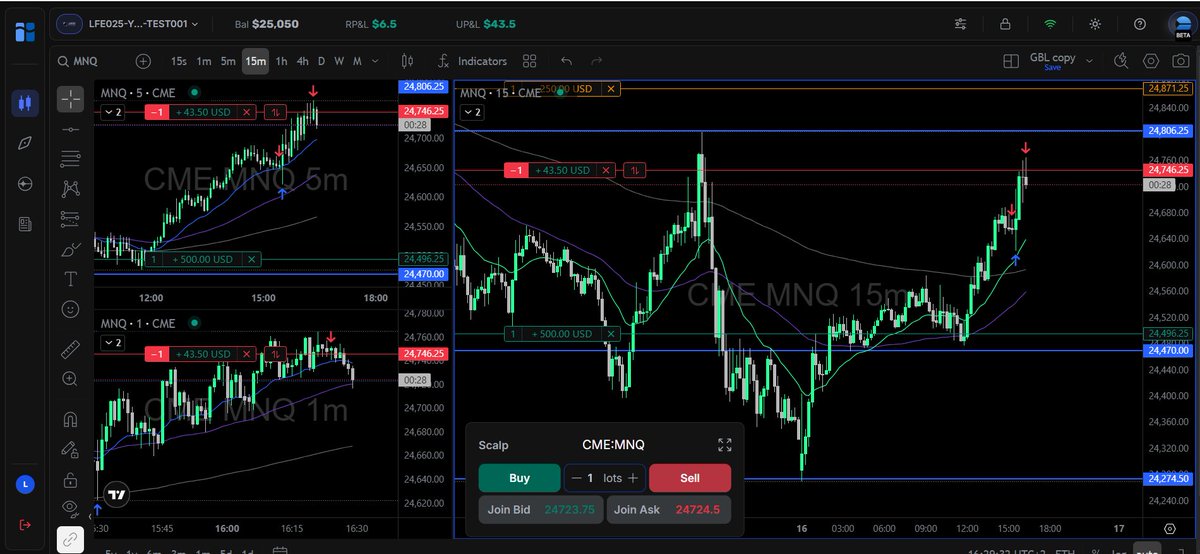
Task: Switch to the 1h timeframe
Action: 282,61
